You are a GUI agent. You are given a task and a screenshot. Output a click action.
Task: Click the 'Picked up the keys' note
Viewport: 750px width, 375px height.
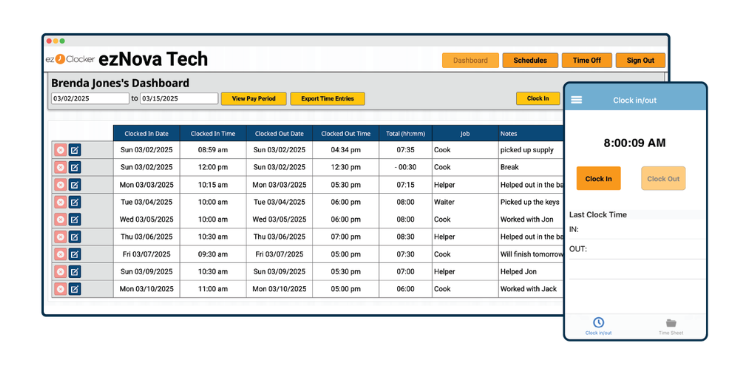529,202
